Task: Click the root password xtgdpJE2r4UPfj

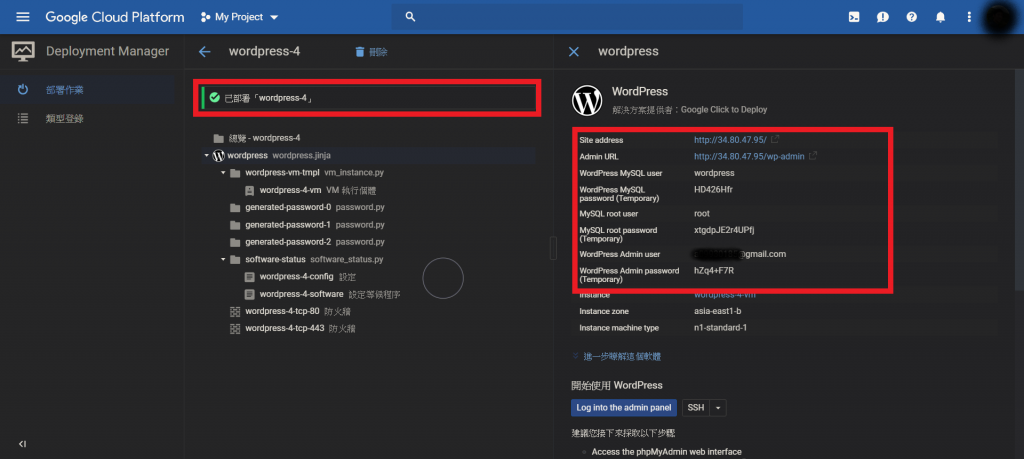Action: click(724, 230)
